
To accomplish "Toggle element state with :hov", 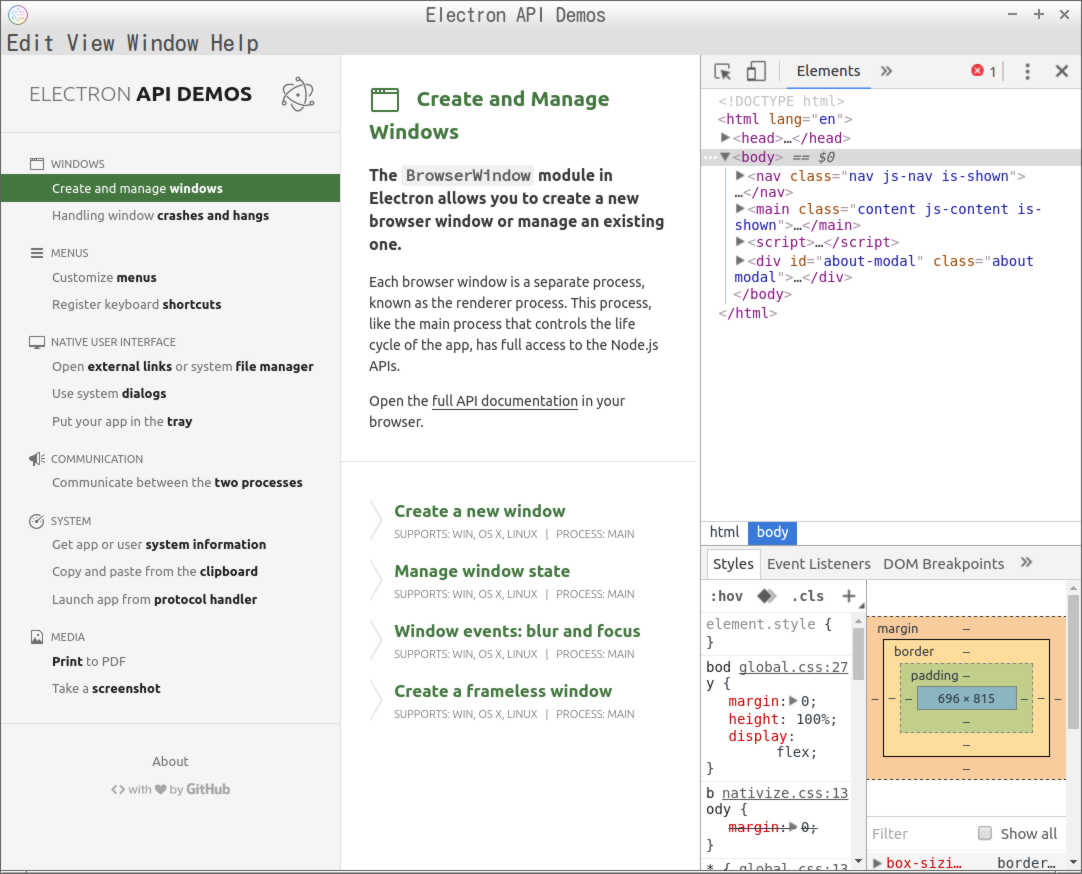I will coord(726,596).
